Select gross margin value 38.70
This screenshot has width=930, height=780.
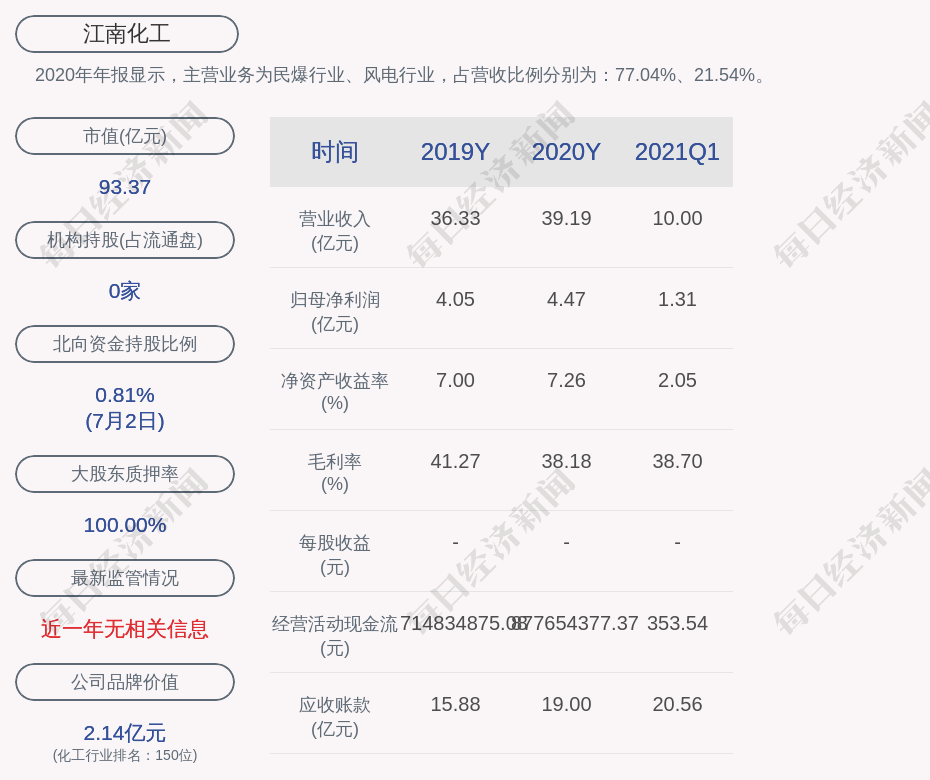(677, 461)
